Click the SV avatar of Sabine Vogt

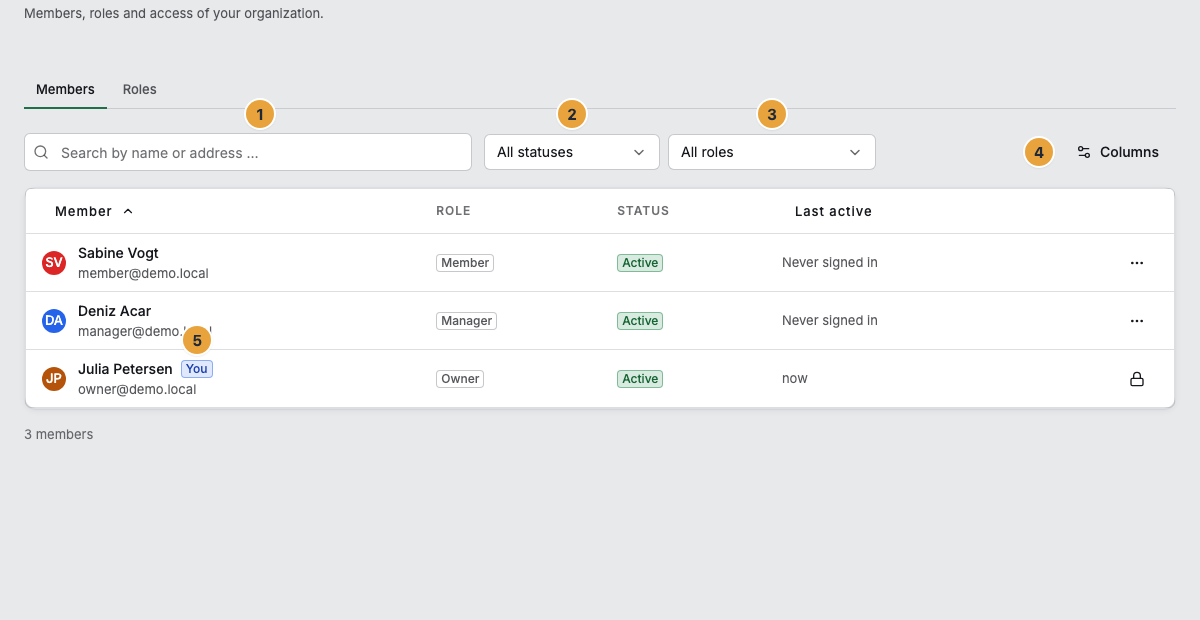pyautogui.click(x=54, y=263)
